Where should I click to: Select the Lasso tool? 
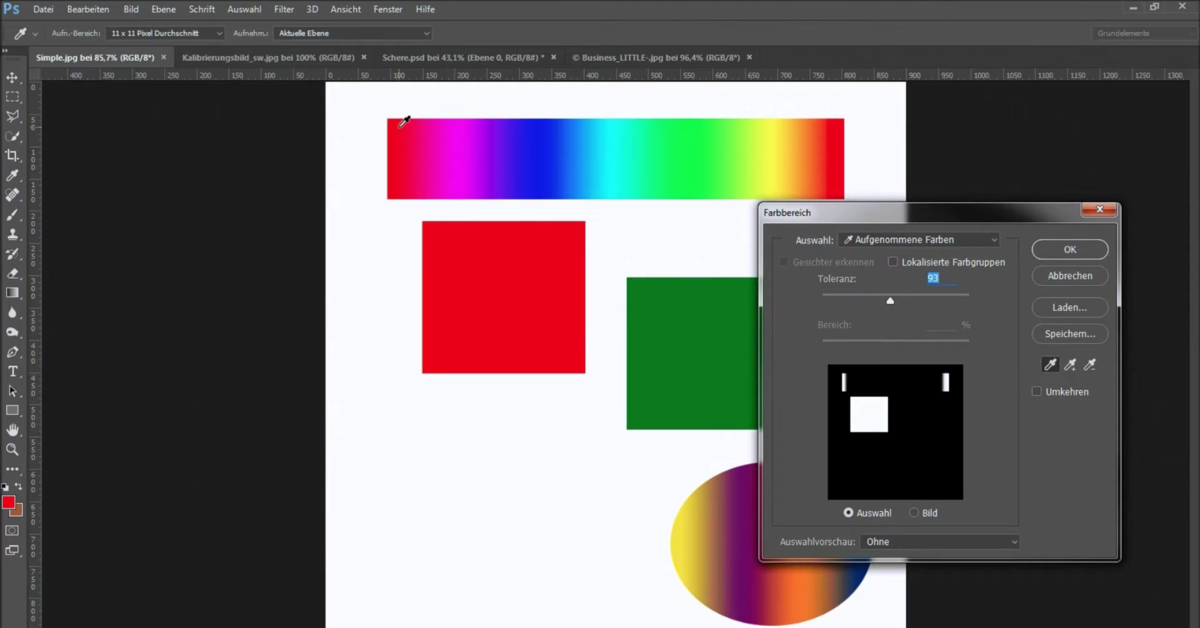[x=13, y=116]
